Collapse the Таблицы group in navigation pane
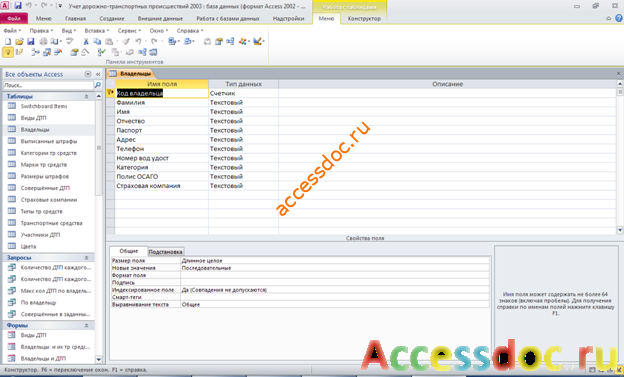This screenshot has width=624, height=377. (86, 96)
